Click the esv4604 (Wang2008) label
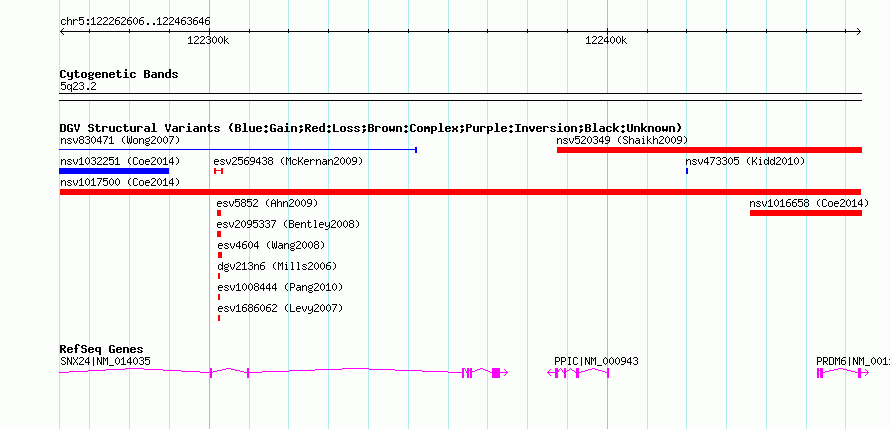This screenshot has height=429, width=890. pyautogui.click(x=271, y=245)
